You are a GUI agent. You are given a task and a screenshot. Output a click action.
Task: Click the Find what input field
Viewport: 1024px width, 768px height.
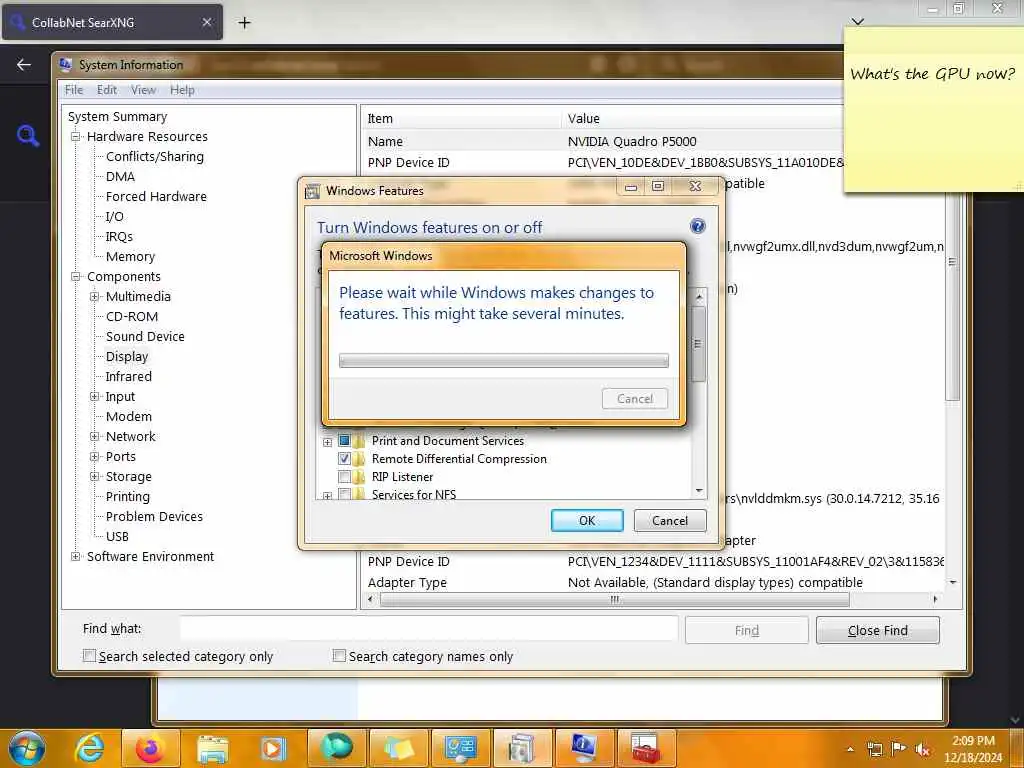click(x=428, y=629)
